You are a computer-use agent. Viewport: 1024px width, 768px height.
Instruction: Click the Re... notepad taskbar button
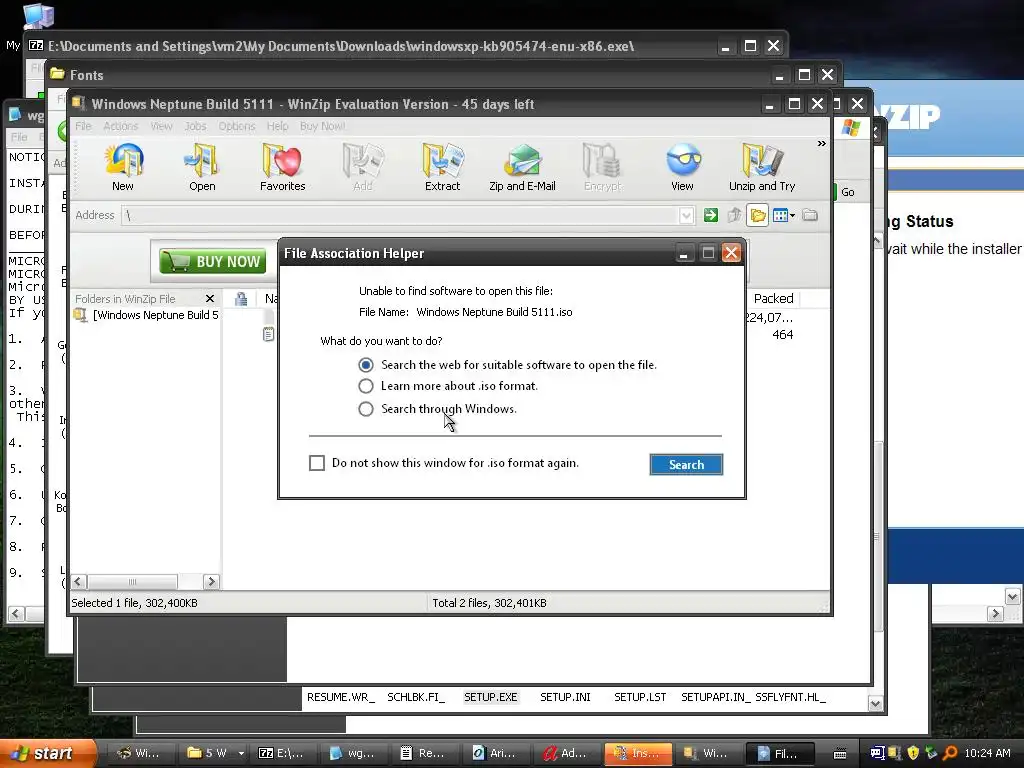click(x=423, y=753)
